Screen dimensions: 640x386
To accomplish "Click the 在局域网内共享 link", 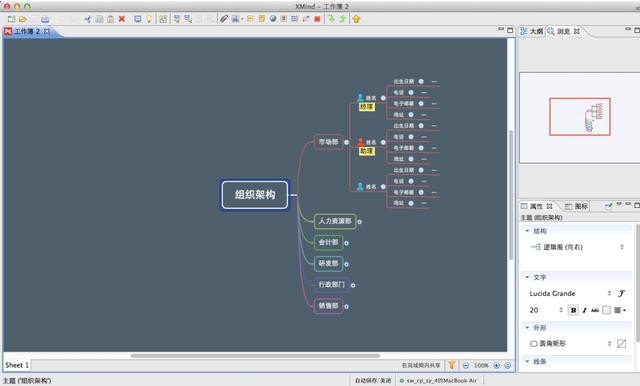I will click(421, 365).
